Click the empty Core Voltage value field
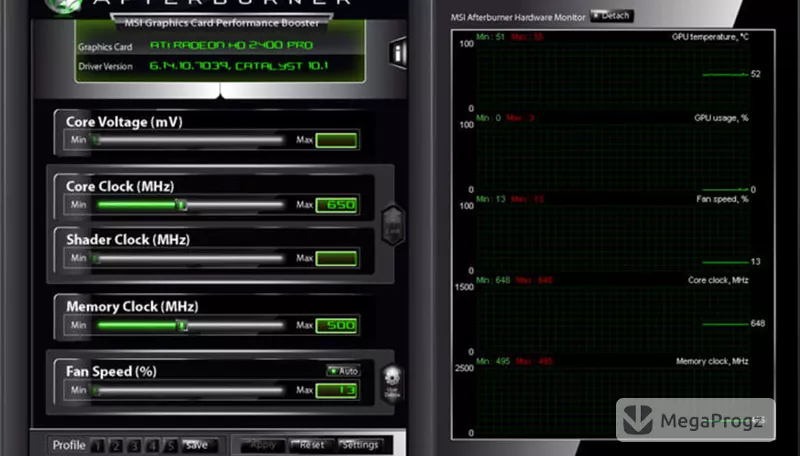The height and width of the screenshot is (456, 800). coord(337,140)
